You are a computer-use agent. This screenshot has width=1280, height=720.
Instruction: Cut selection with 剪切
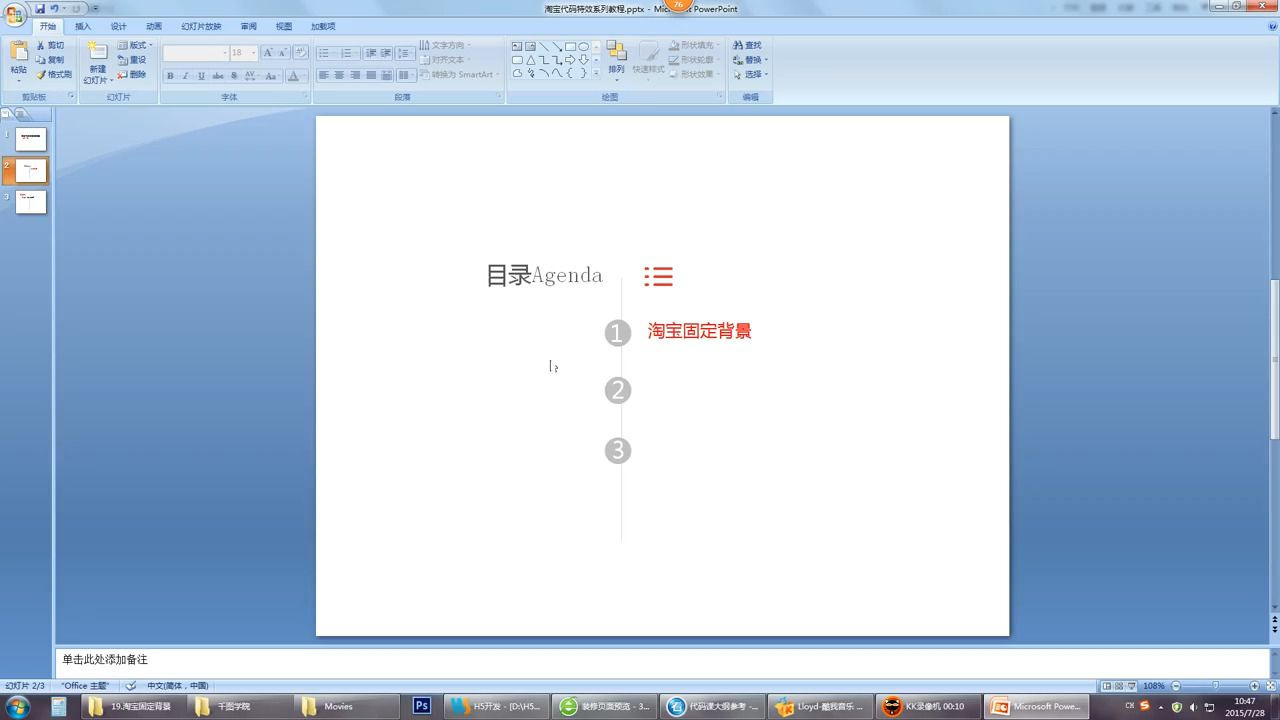50,45
